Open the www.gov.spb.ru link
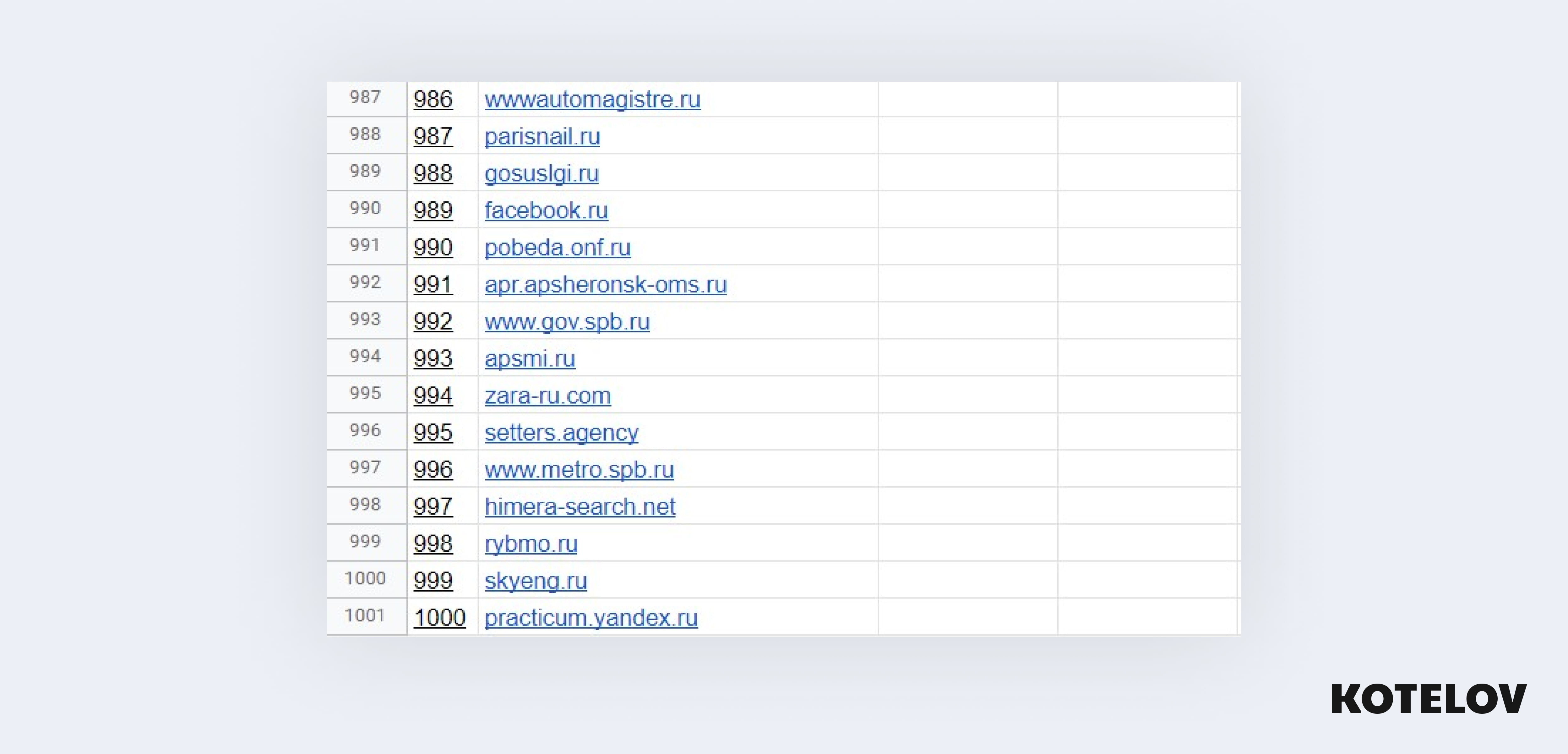The image size is (1568, 754). coord(567,322)
